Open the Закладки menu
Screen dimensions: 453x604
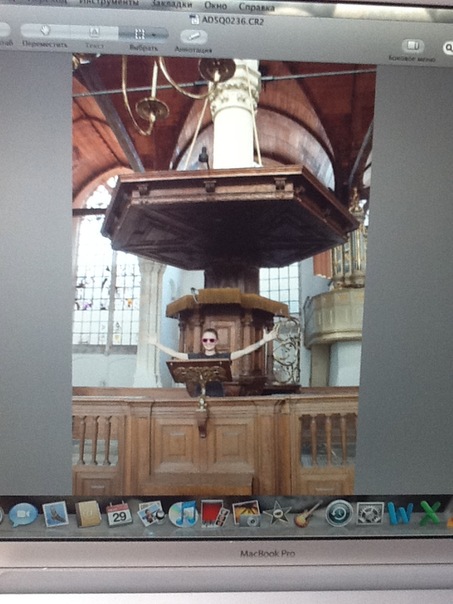pyautogui.click(x=172, y=4)
